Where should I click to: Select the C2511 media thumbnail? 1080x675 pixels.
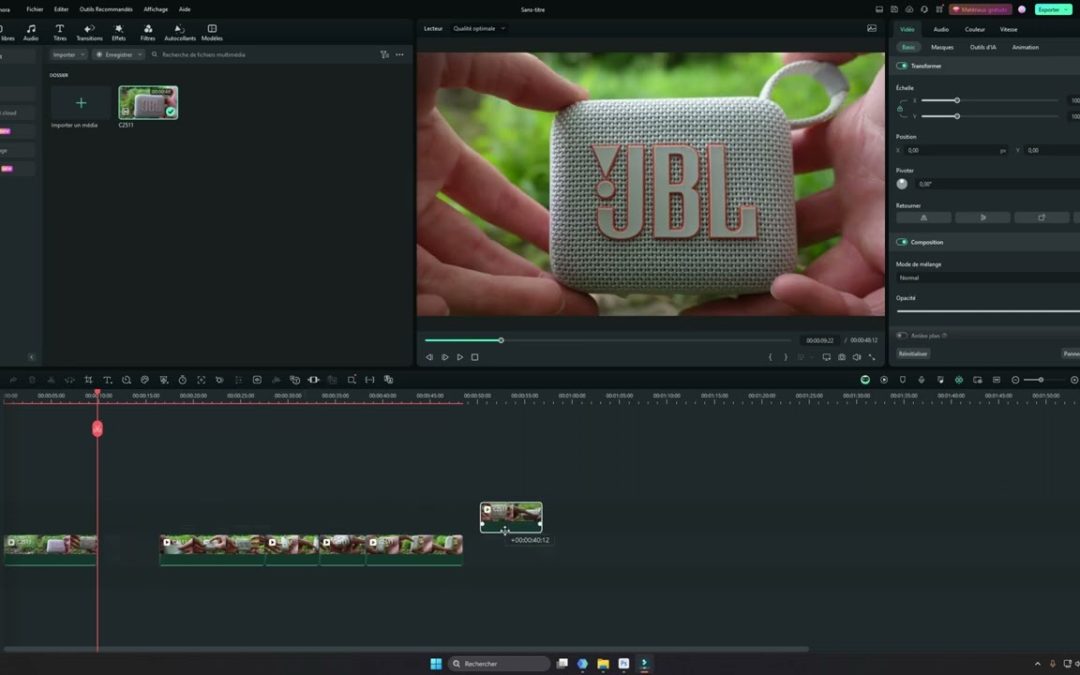148,103
